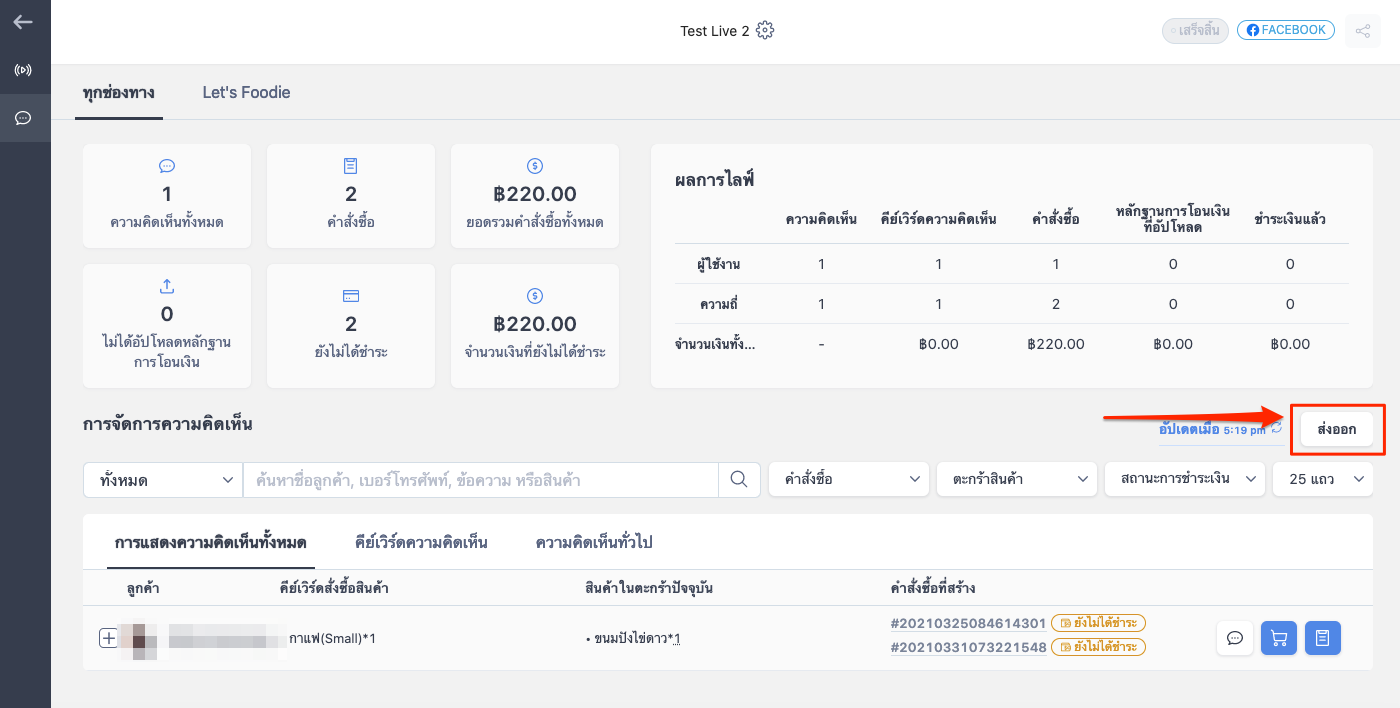Screen dimensions: 1400x708
Task: Select the คีย์เวิร์ดความคิดเห็น tab
Action: pyautogui.click(x=421, y=542)
